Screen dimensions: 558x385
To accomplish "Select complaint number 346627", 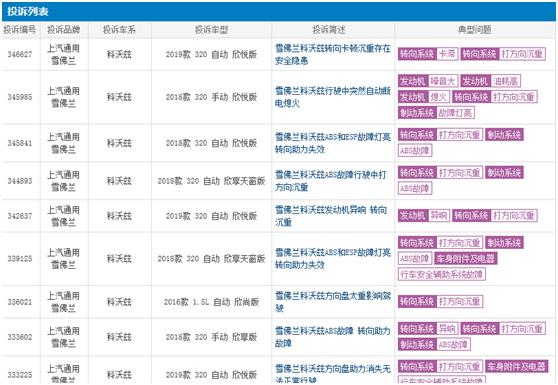I will tap(20, 54).
